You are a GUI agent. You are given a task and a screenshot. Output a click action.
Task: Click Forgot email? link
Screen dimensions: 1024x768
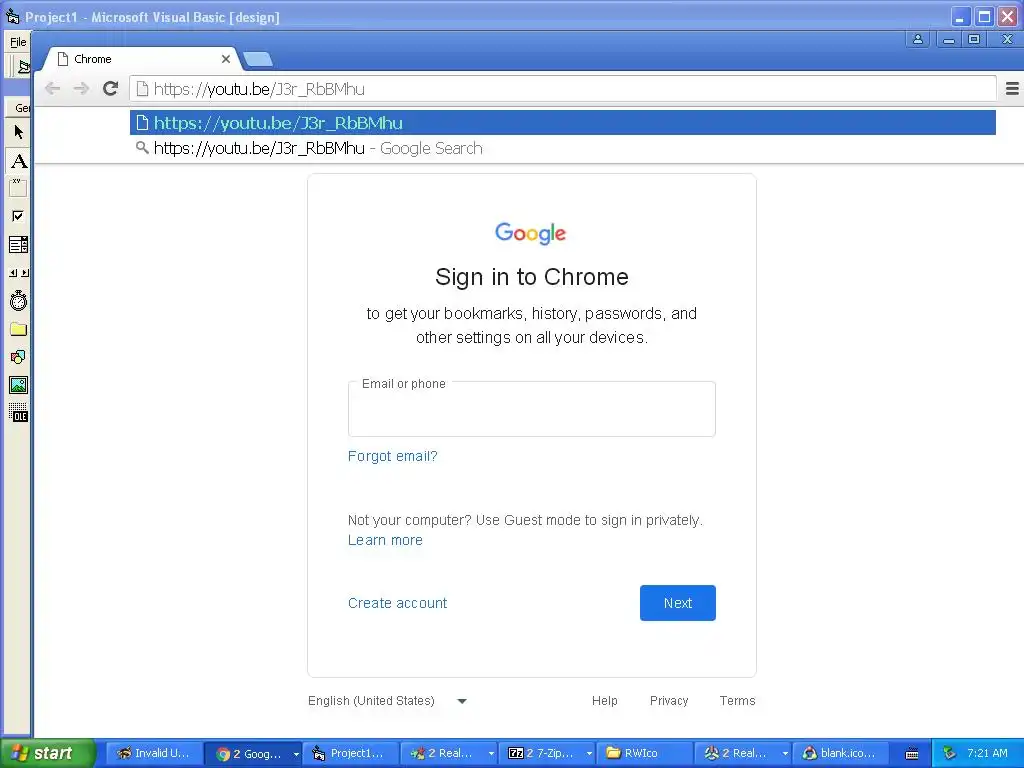point(392,456)
